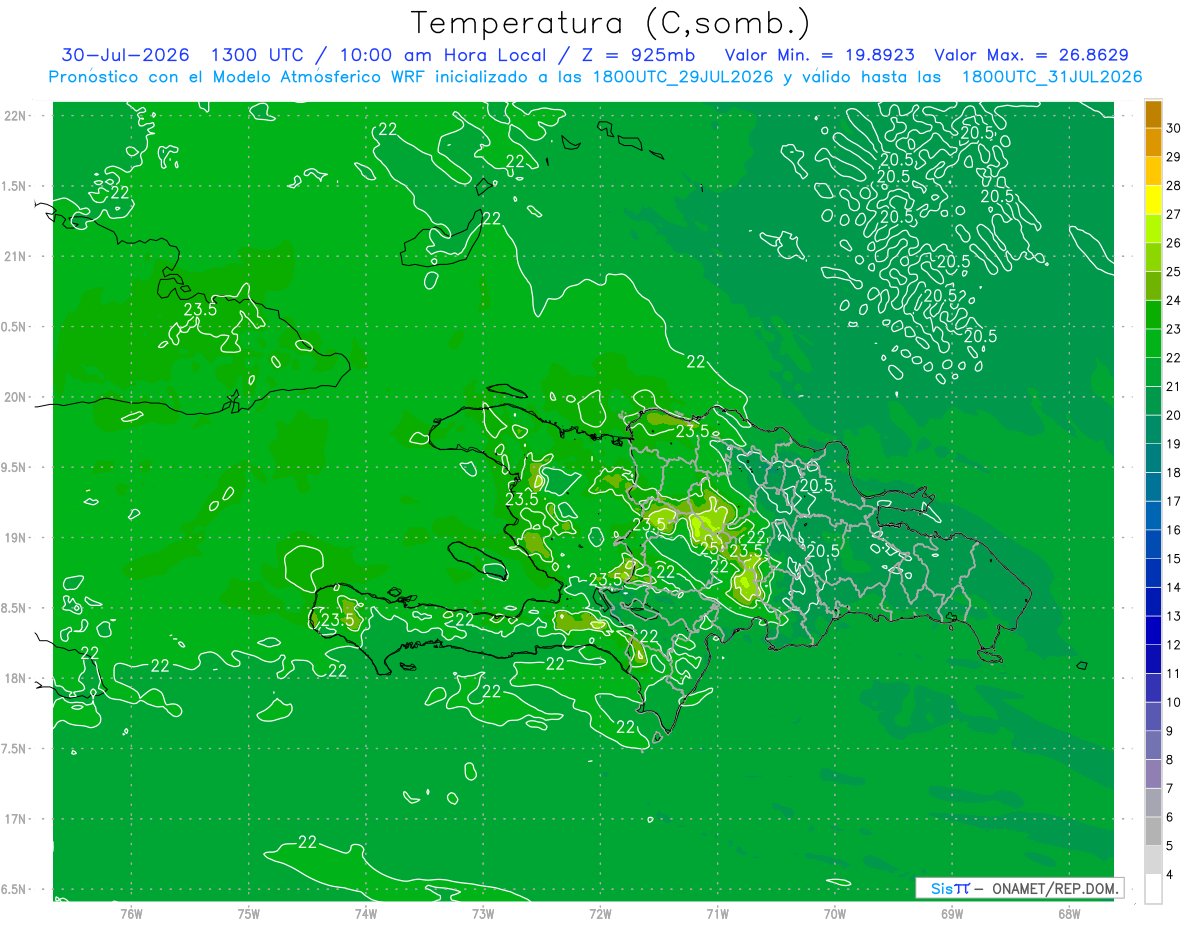Click the "74W" longitude axis label
Image resolution: width=1200 pixels, height=927 pixels.
point(366,913)
